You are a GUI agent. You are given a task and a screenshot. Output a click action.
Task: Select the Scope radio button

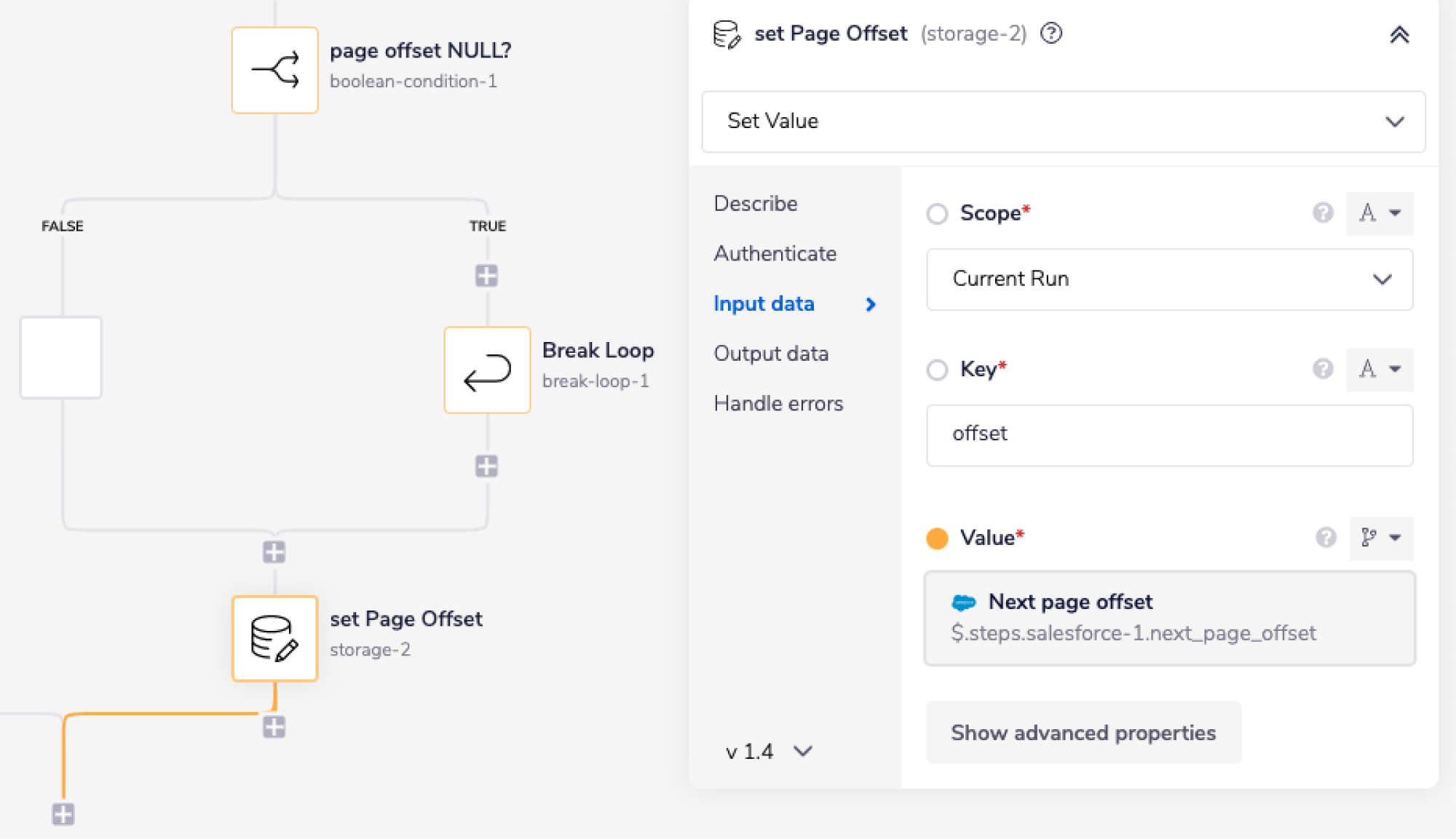[x=937, y=214]
